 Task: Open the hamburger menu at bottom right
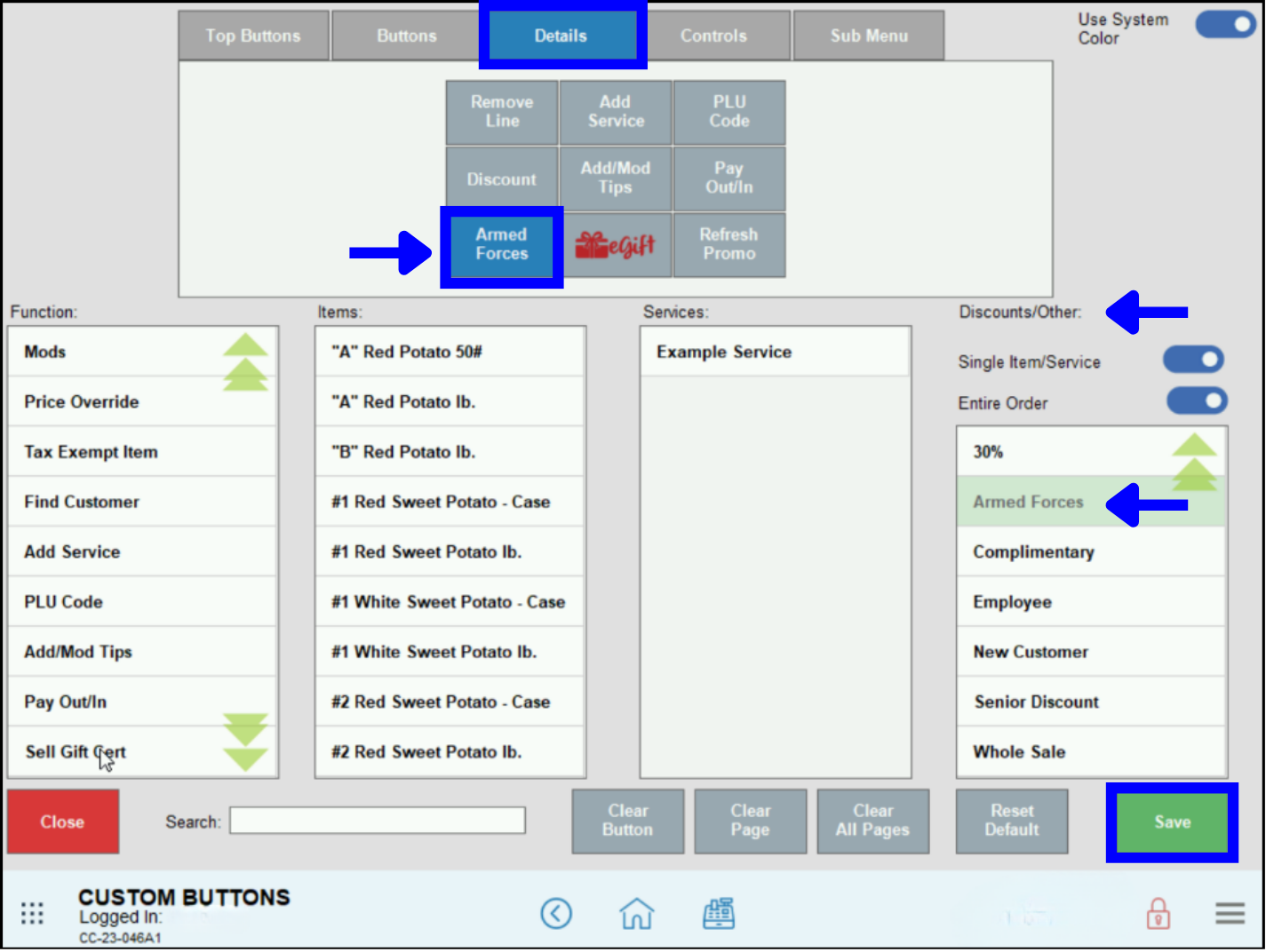click(1229, 913)
